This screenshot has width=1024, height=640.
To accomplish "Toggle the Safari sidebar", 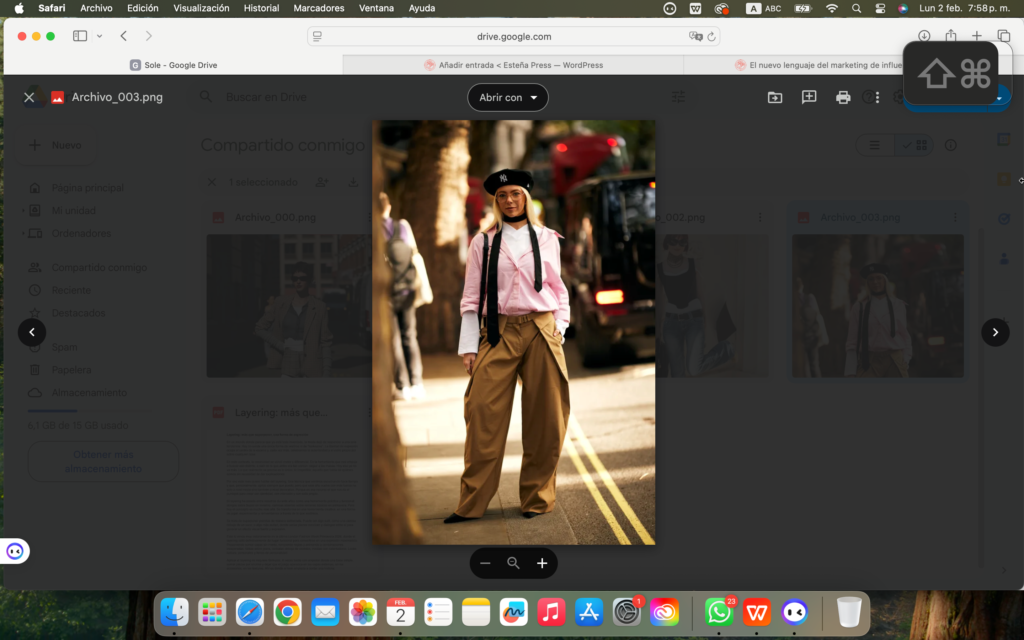I will tap(80, 36).
